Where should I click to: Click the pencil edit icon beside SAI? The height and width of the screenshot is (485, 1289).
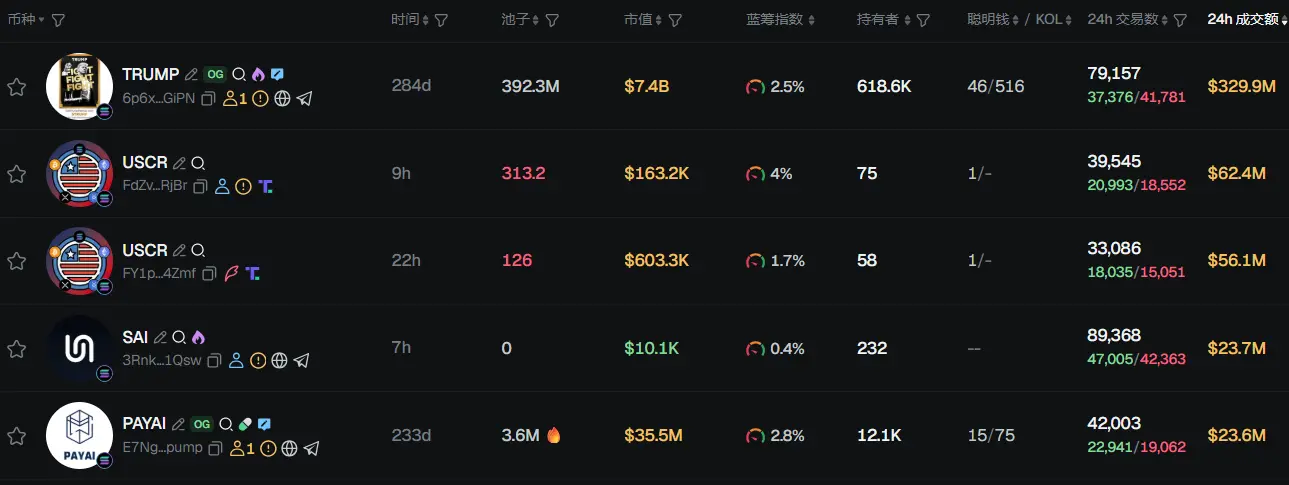click(160, 338)
